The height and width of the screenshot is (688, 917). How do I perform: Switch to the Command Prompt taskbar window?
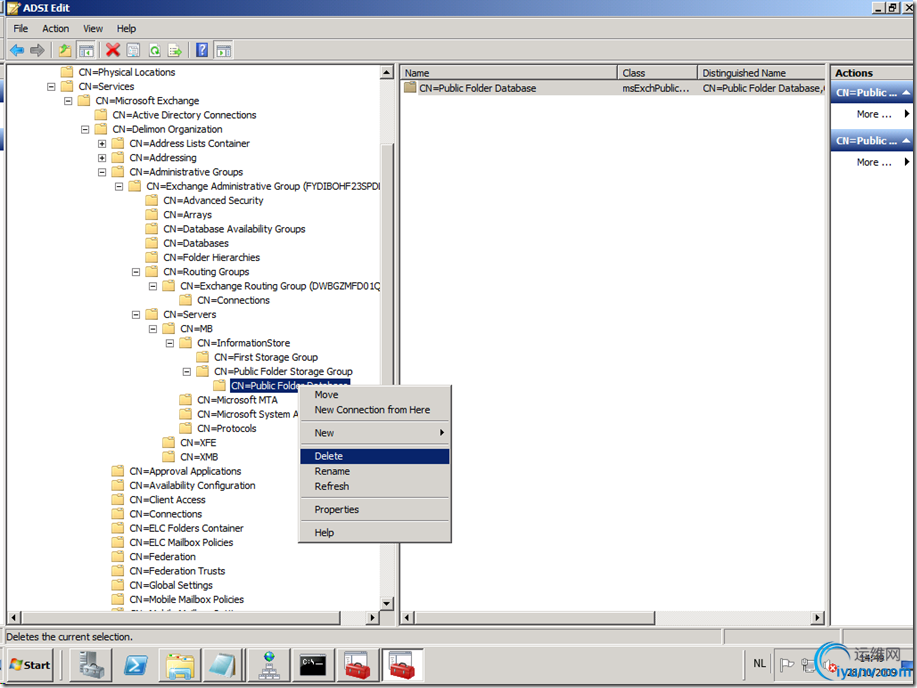tap(313, 665)
